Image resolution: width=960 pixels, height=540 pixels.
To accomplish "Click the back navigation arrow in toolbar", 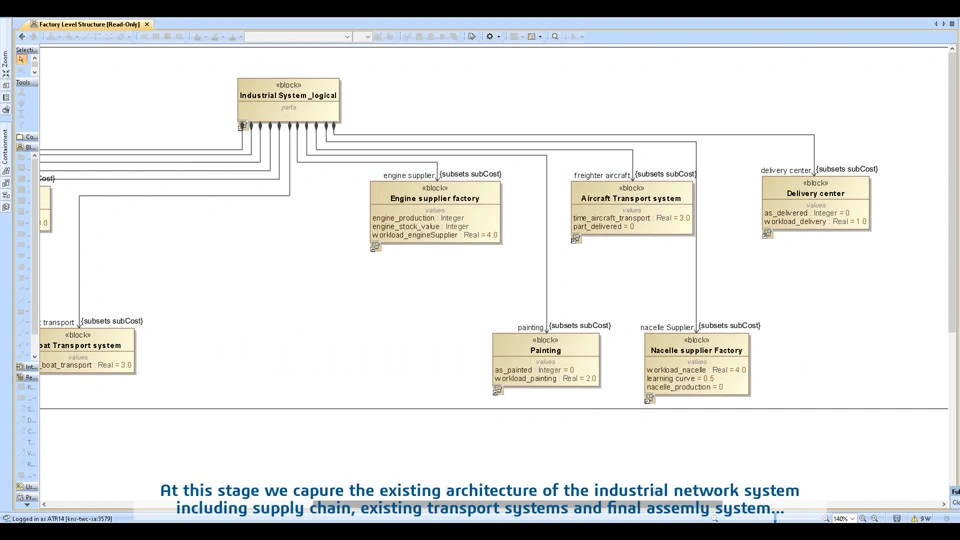I will point(22,37).
